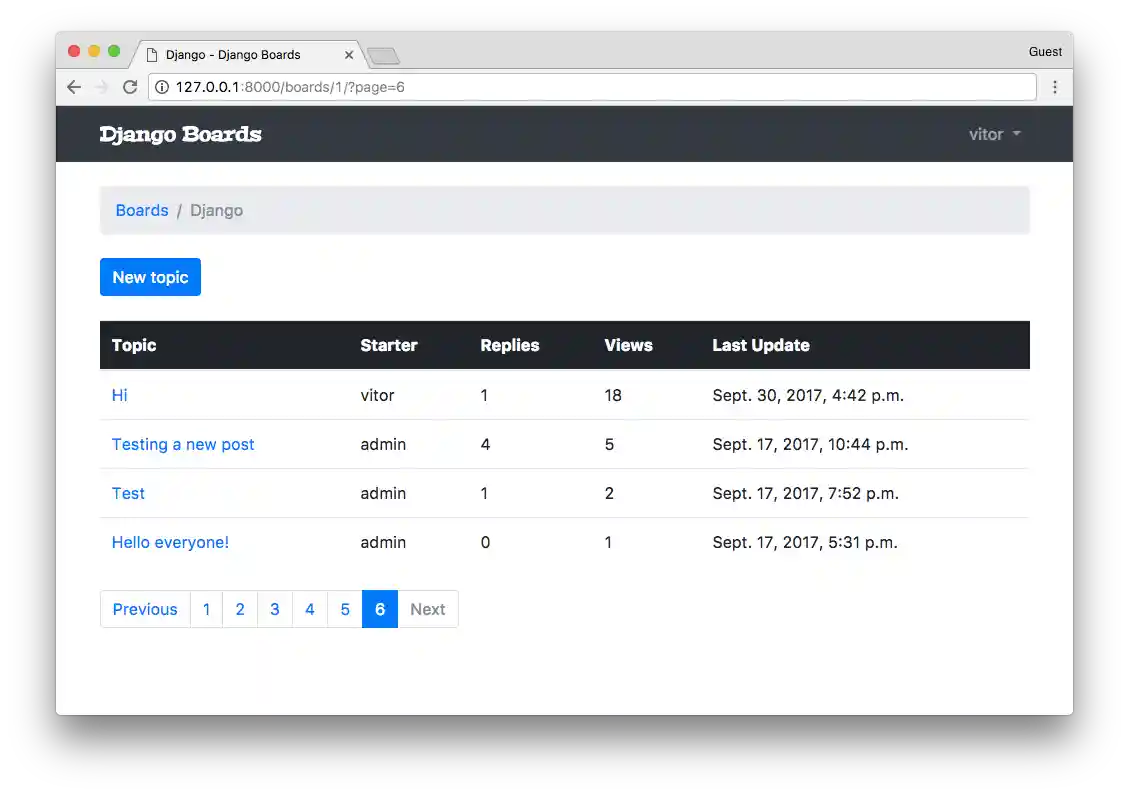Click the Guest profile label
This screenshot has height=795, width=1129.
coord(1045,52)
